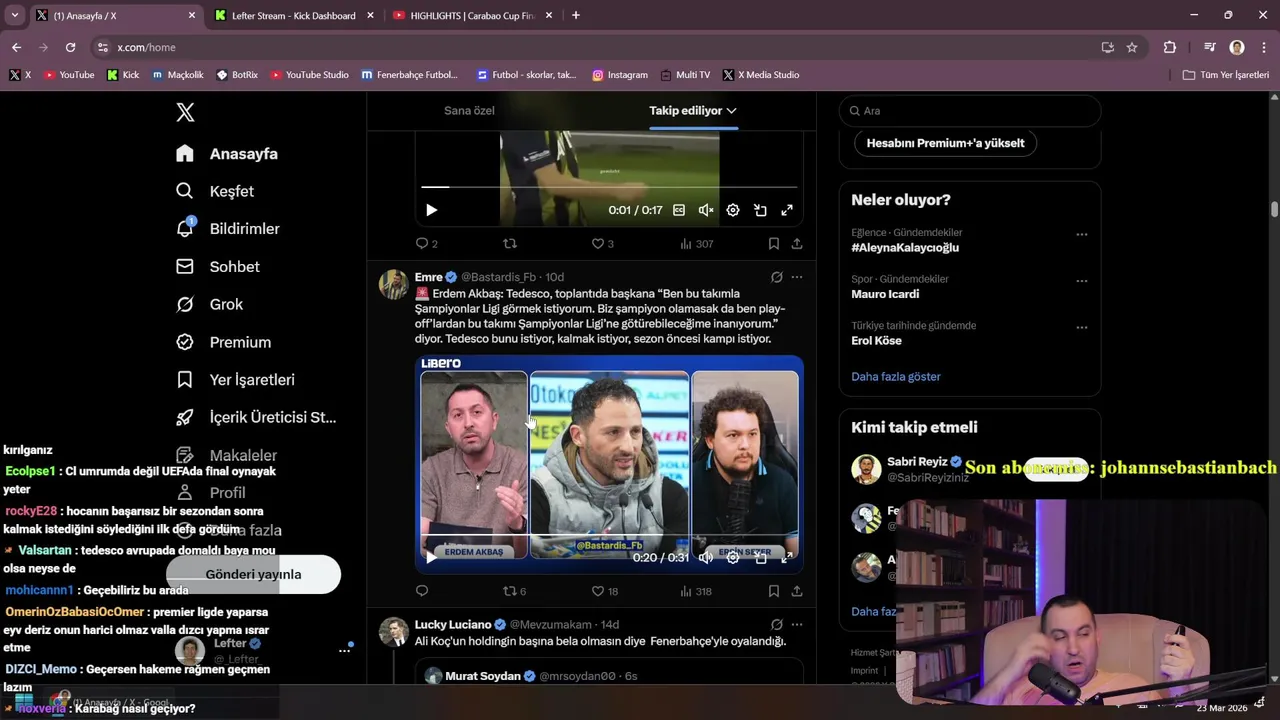Open Sabri Reyiz suggested profile

(x=917, y=461)
